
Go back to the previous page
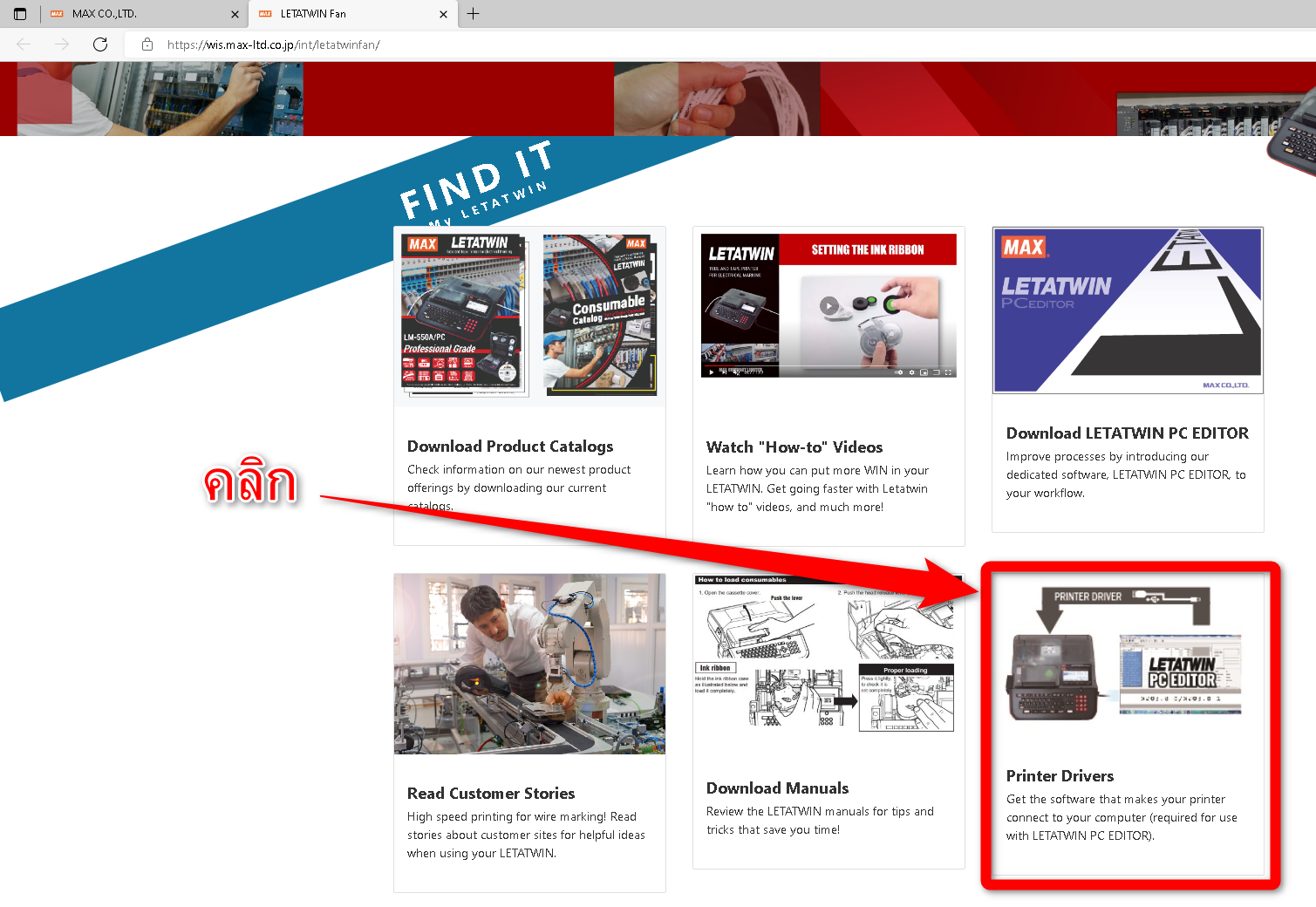coord(24,44)
